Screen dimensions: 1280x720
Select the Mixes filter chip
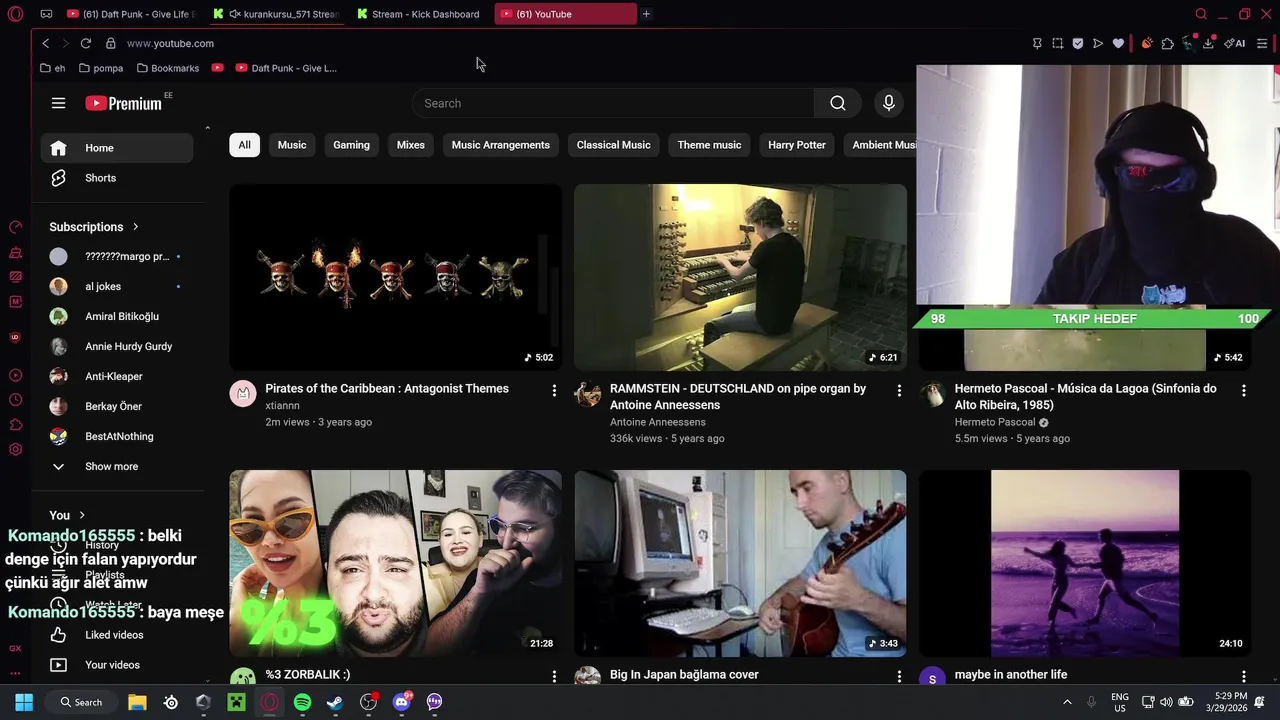[x=411, y=145]
